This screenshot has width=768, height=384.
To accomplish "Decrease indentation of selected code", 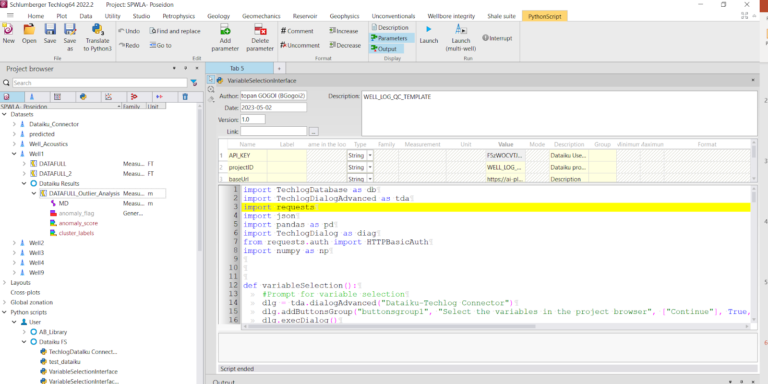I will (345, 45).
